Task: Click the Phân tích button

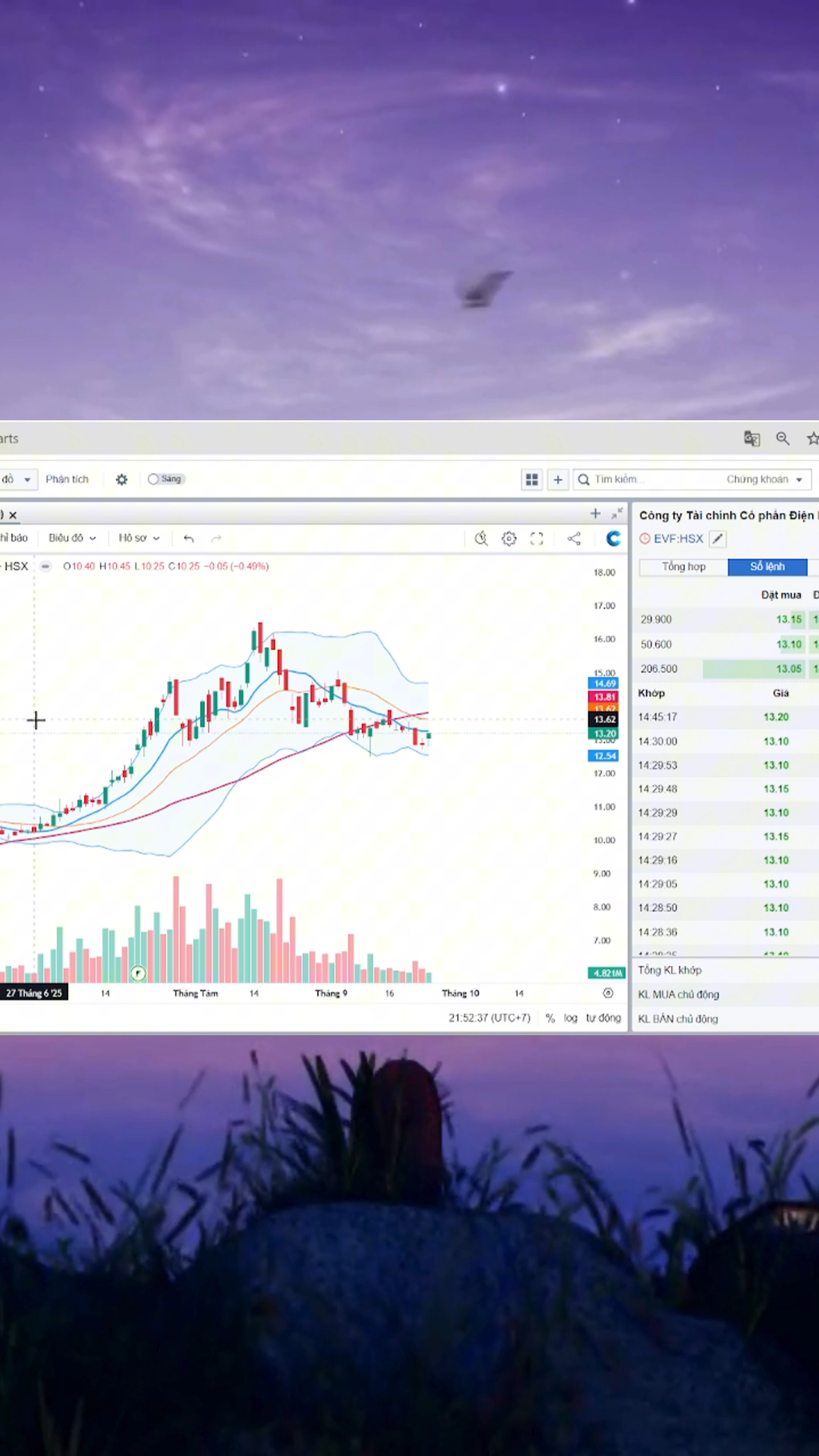Action: pos(67,479)
